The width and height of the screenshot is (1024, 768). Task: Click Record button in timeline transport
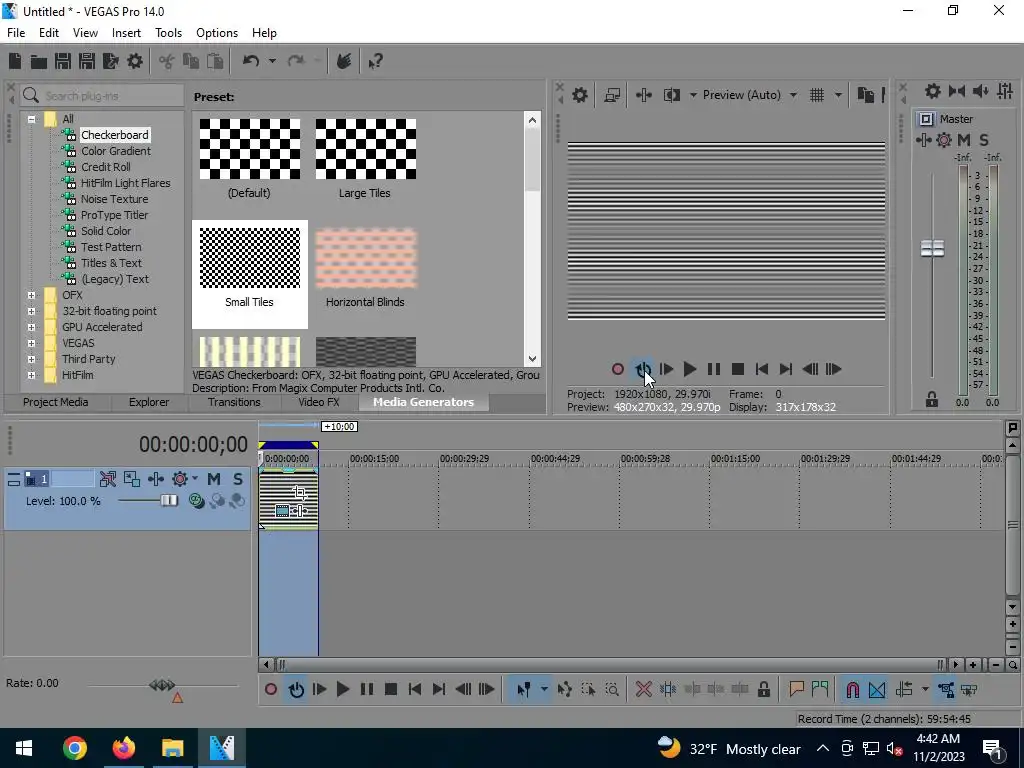pyautogui.click(x=271, y=689)
